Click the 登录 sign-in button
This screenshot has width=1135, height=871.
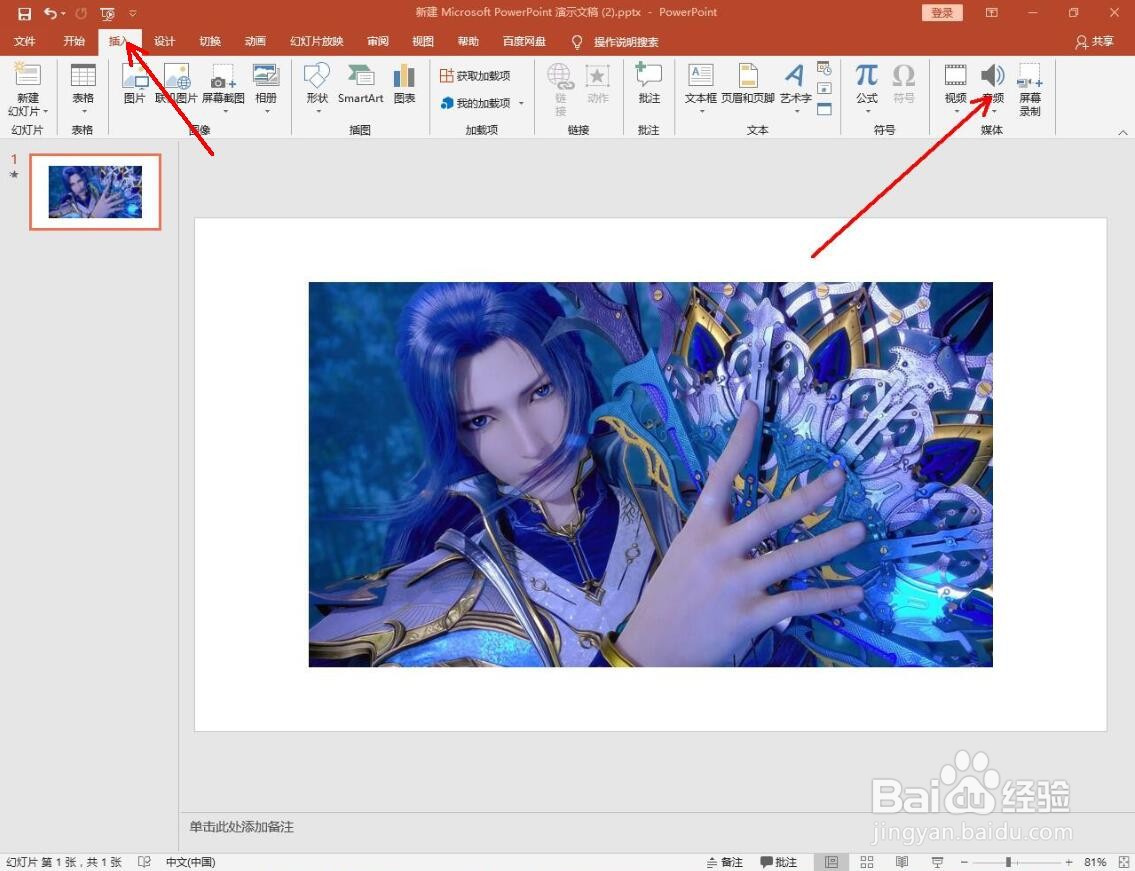point(942,13)
